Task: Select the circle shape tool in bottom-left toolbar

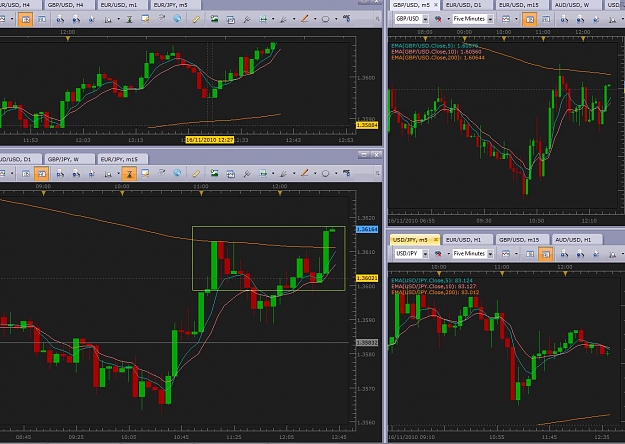Action: pyautogui.click(x=326, y=173)
